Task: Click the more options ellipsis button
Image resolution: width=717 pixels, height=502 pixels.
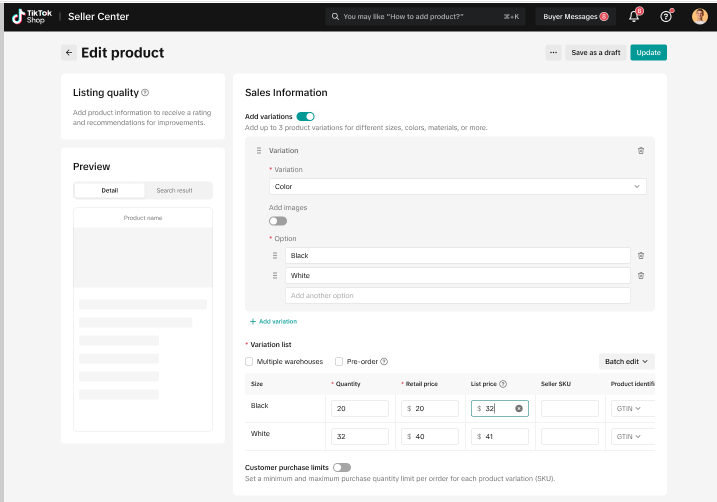Action: [x=553, y=53]
